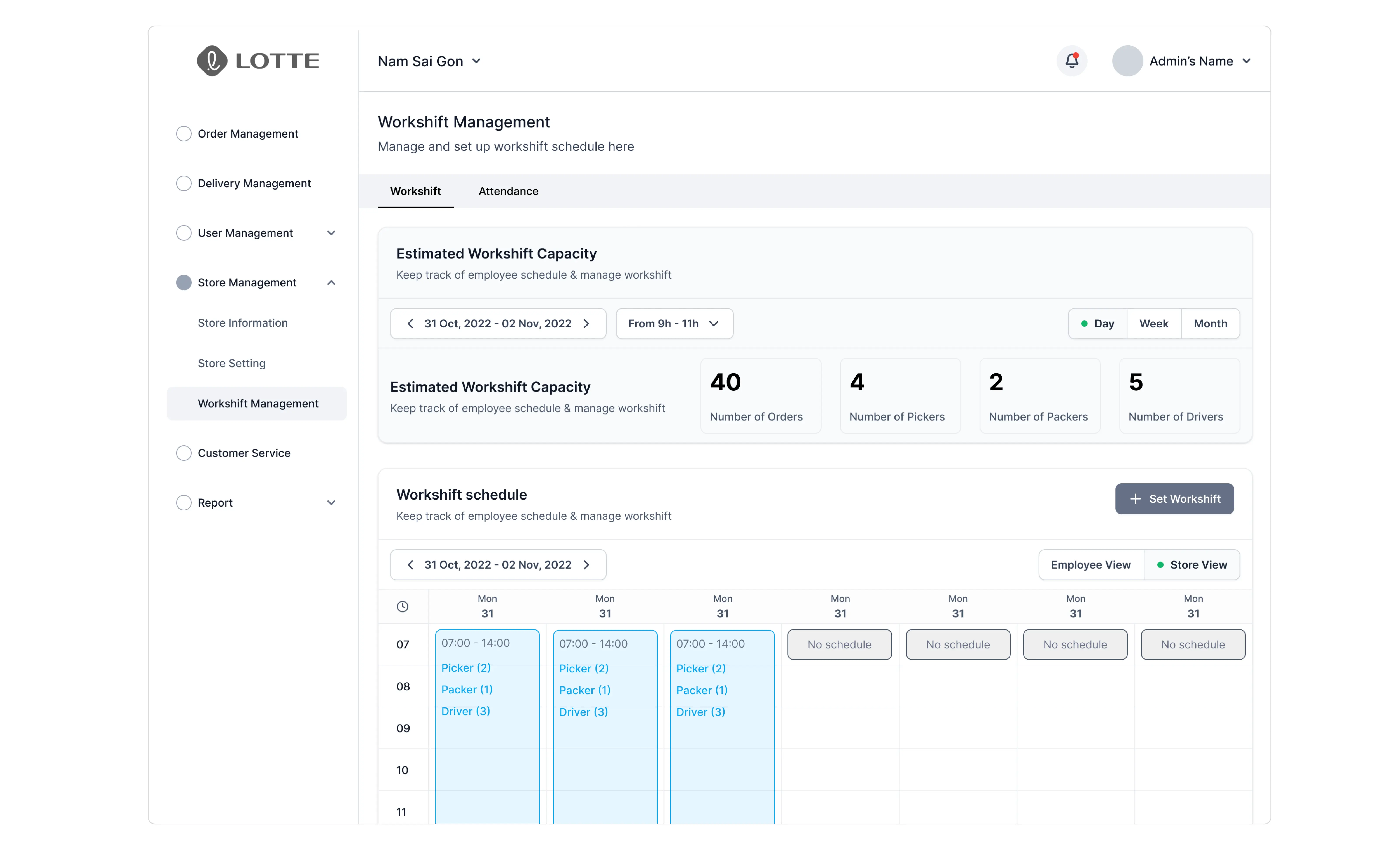Click the Set Workshift button

1174,499
